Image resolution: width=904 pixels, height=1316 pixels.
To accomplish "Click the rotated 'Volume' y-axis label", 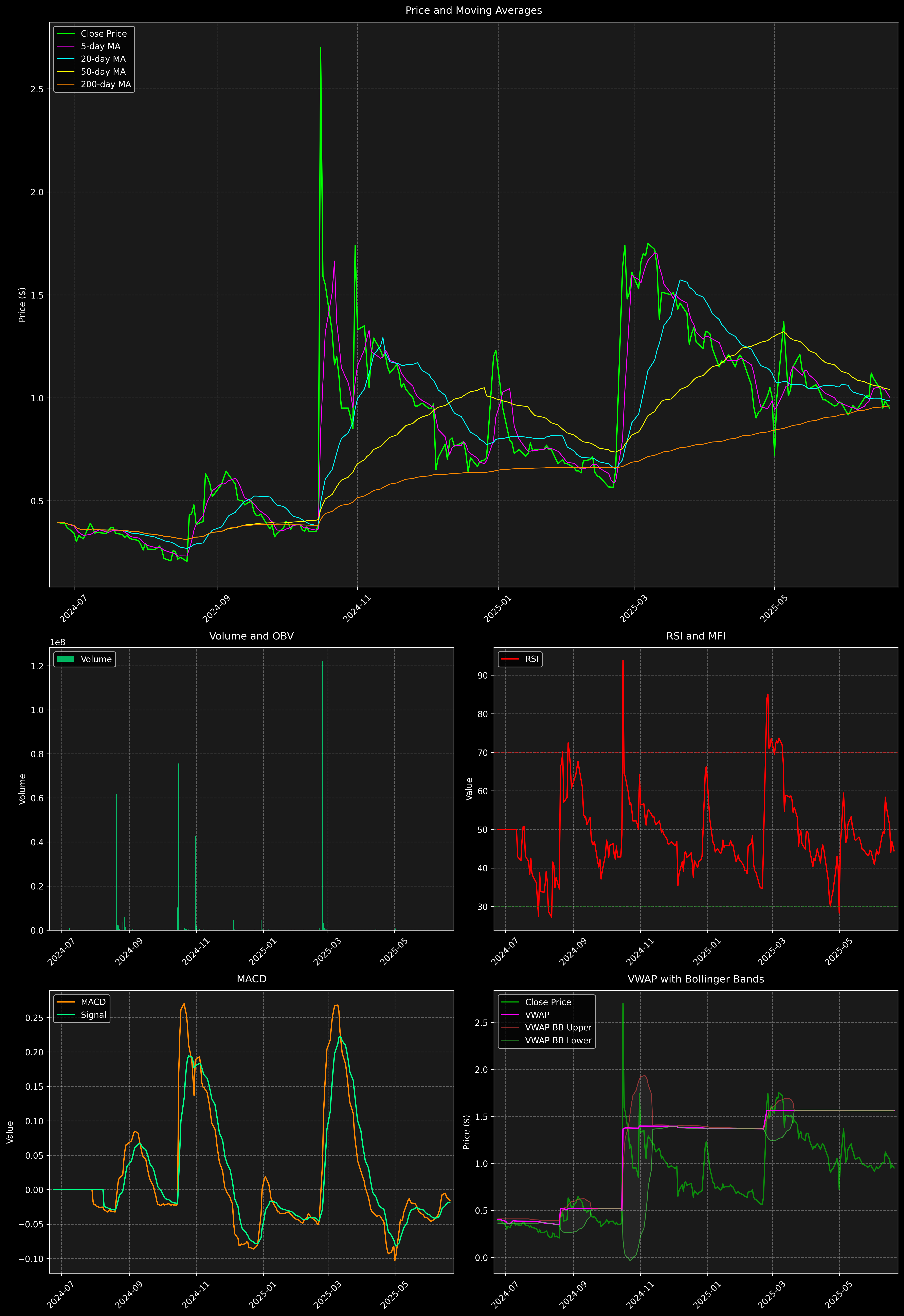I will click(22, 789).
